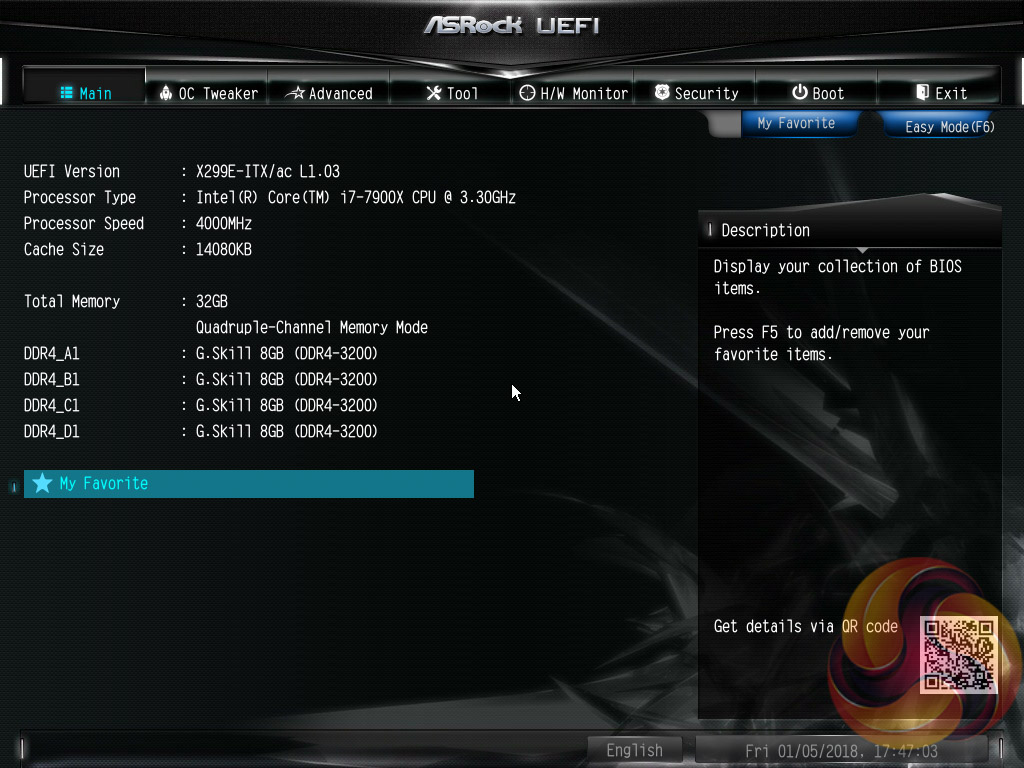Open the Boot tab

pyautogui.click(x=817, y=87)
